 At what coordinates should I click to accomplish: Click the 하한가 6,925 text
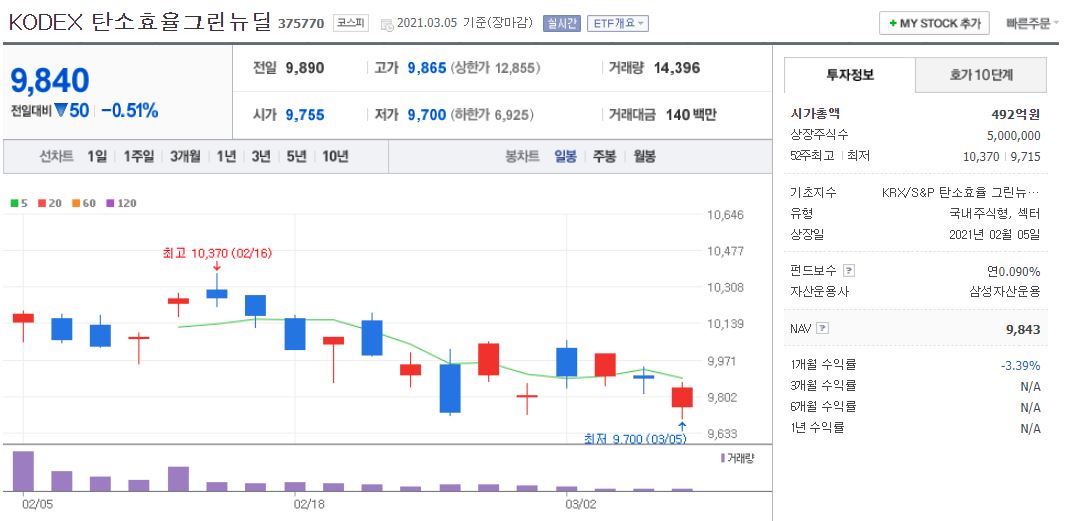pos(491,115)
